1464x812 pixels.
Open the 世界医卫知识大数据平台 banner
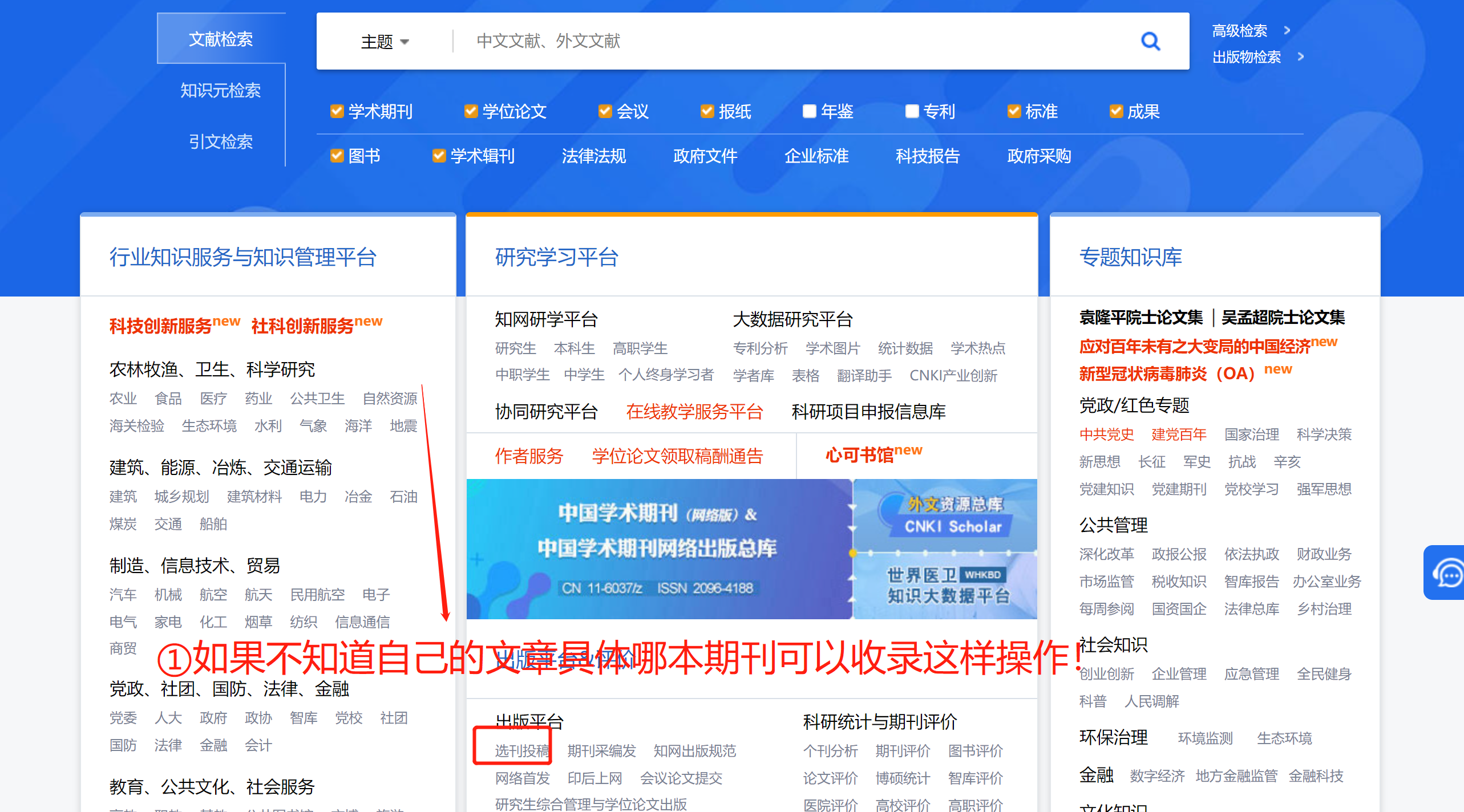946,586
